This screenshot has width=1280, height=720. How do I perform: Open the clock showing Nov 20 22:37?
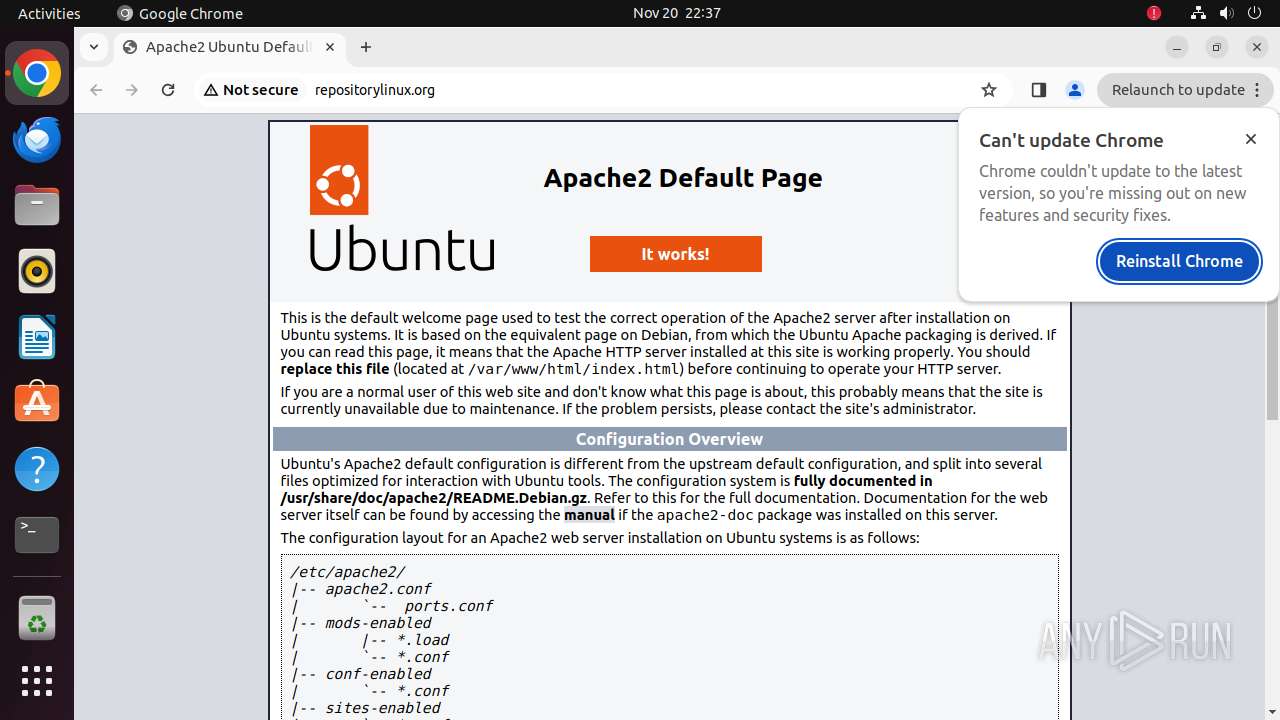click(677, 13)
